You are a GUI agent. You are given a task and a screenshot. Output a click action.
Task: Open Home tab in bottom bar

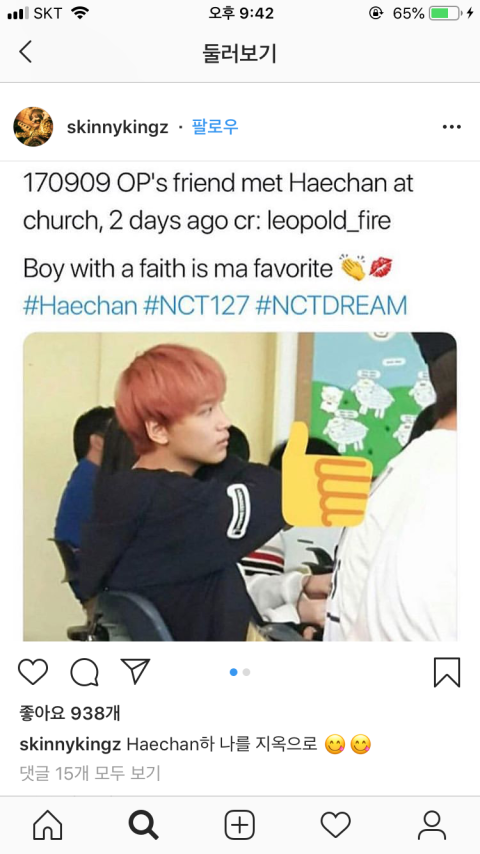coord(48,825)
